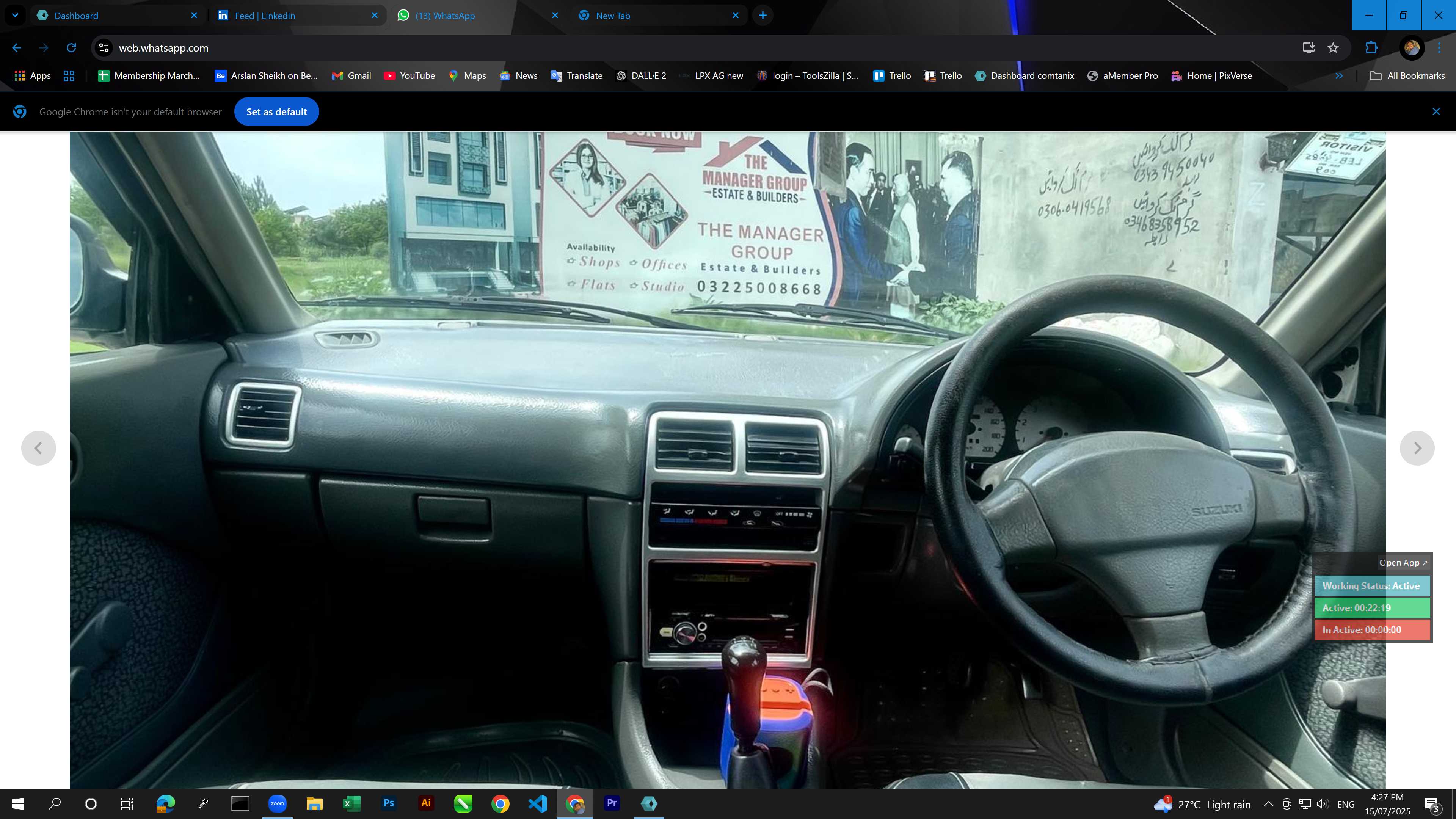Show the next image in viewer
Image resolution: width=1456 pixels, height=819 pixels.
point(1417,448)
